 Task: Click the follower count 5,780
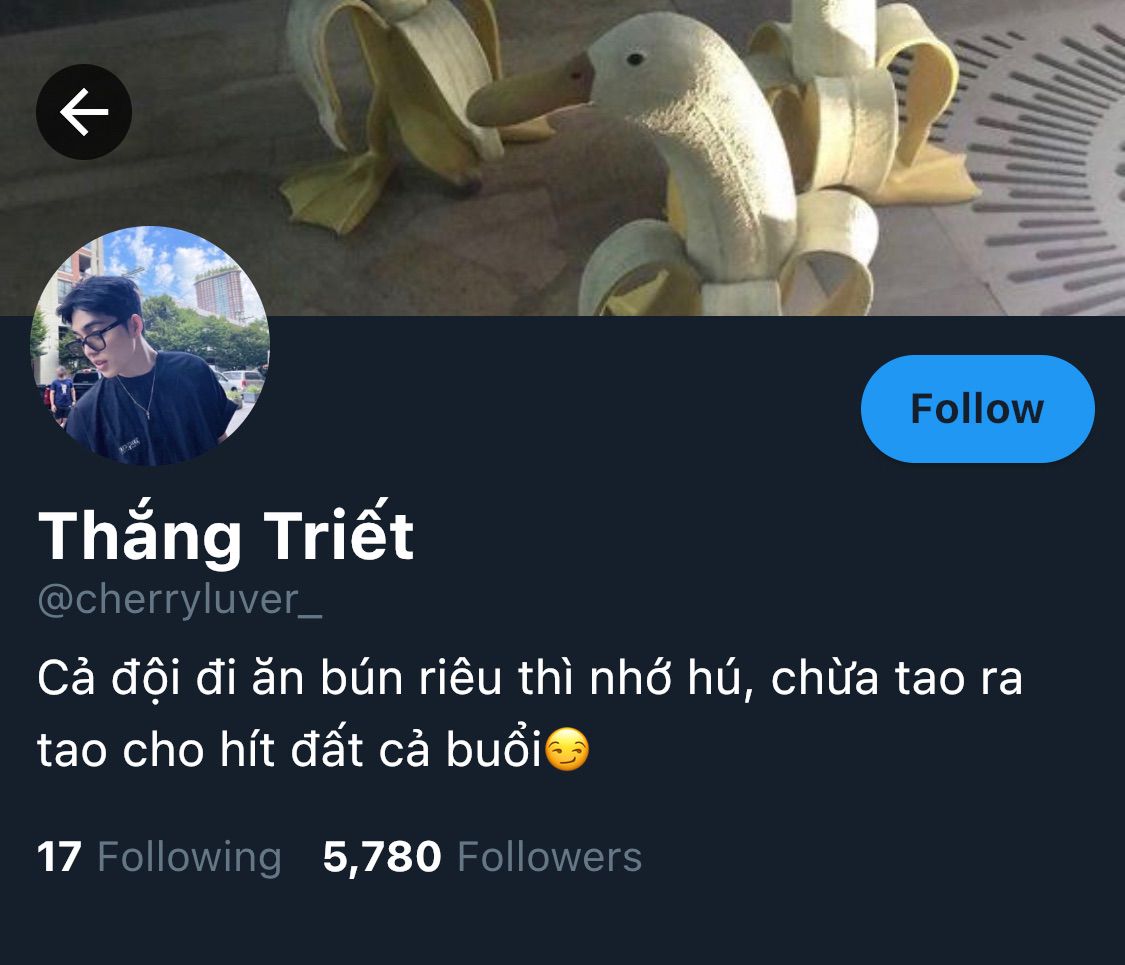click(x=382, y=857)
